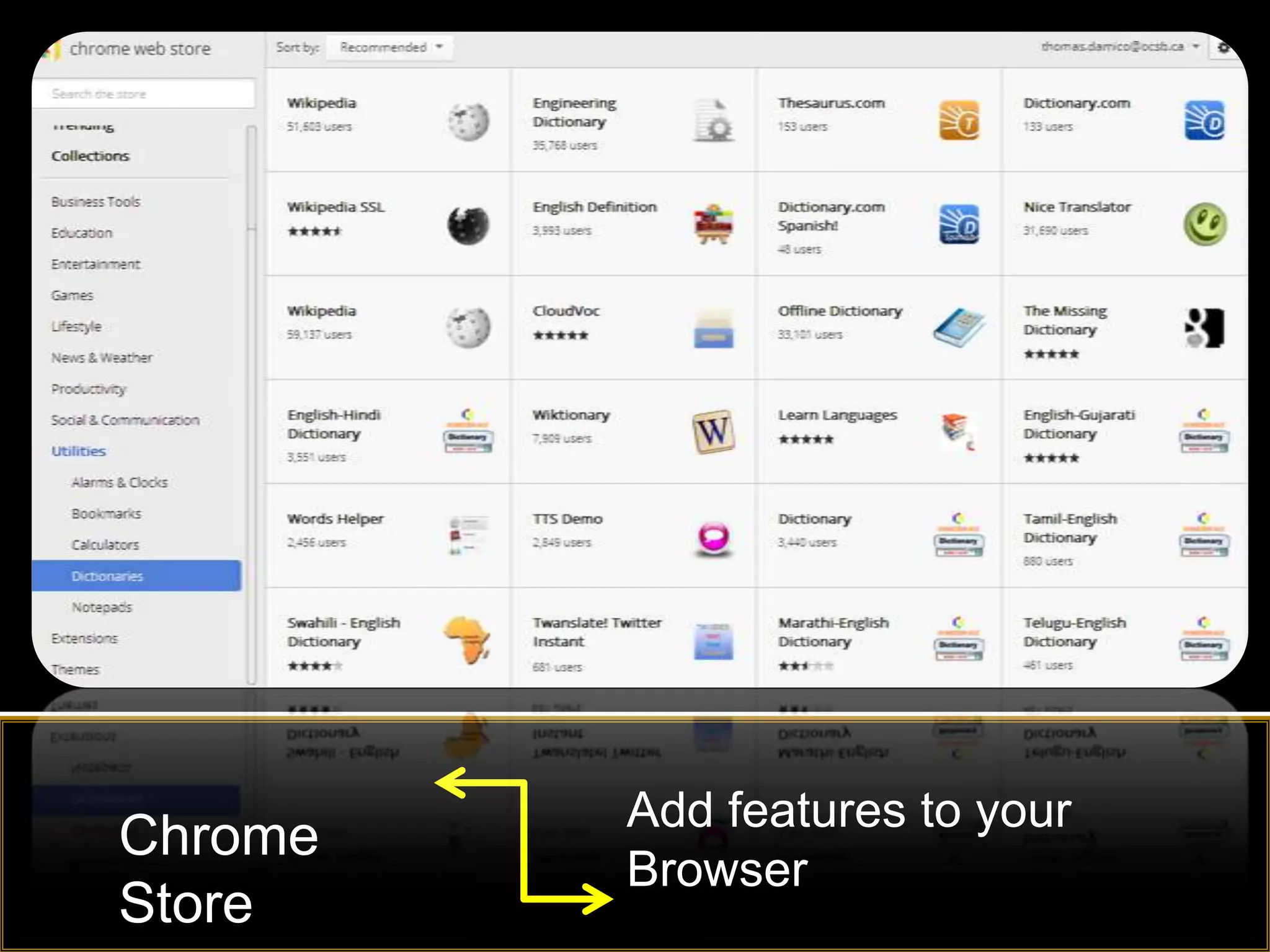Click the '33,101 users' text

(x=810, y=335)
